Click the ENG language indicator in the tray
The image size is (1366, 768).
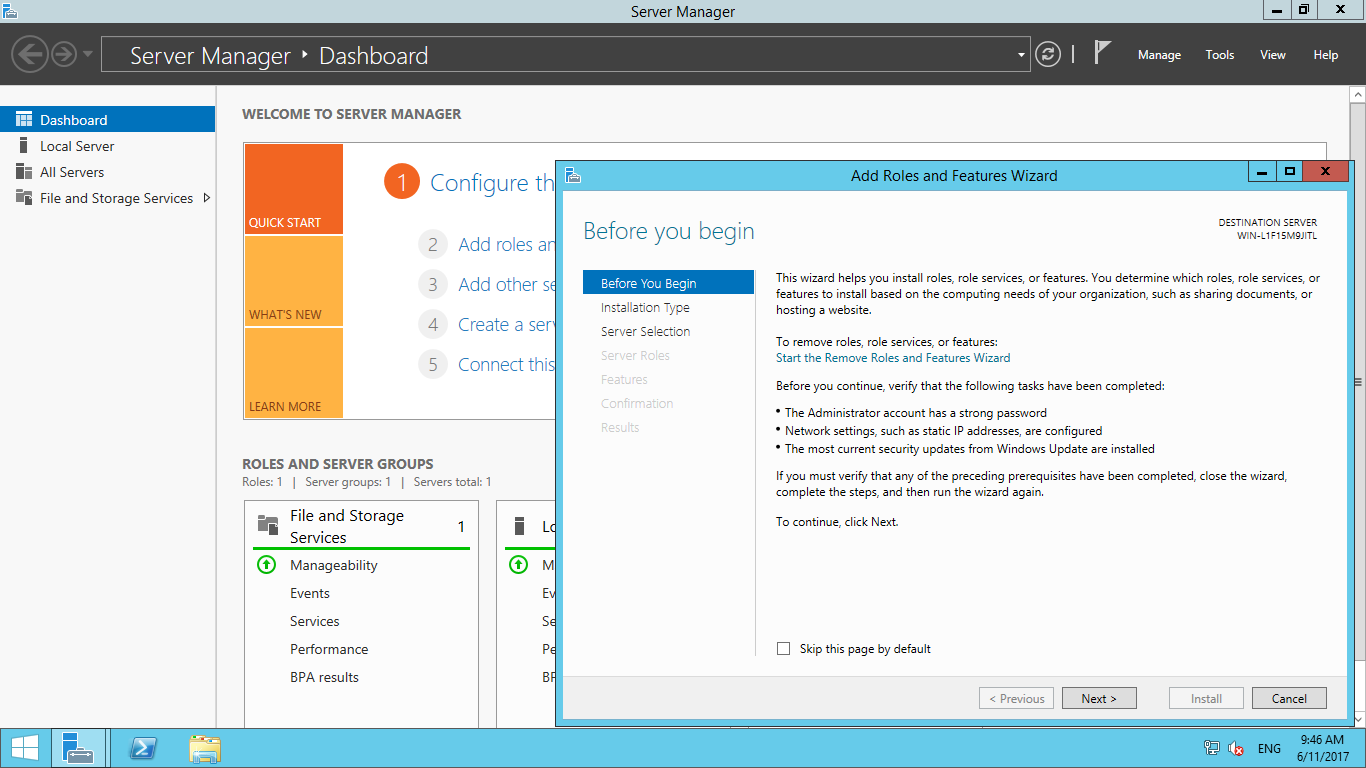pyautogui.click(x=1269, y=748)
